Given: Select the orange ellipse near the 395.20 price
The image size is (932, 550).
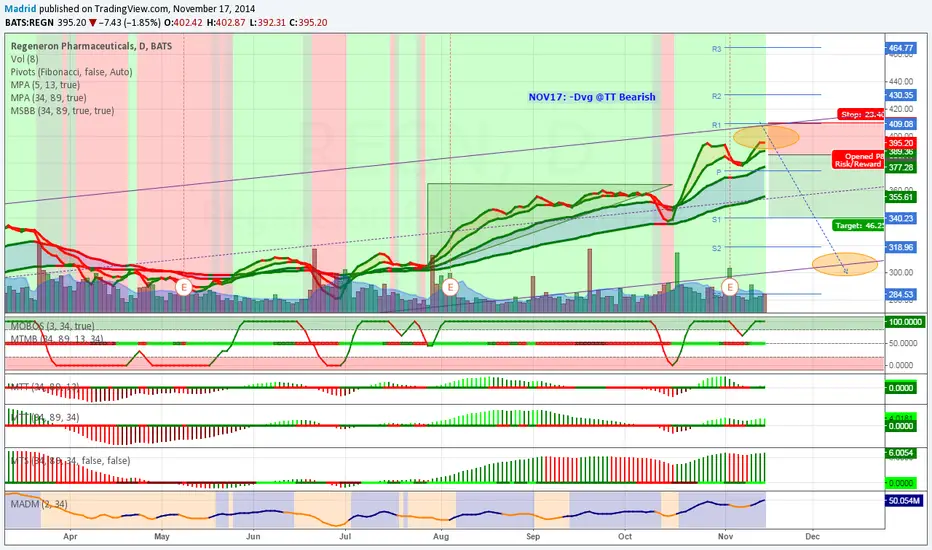Looking at the screenshot, I should 766,137.
